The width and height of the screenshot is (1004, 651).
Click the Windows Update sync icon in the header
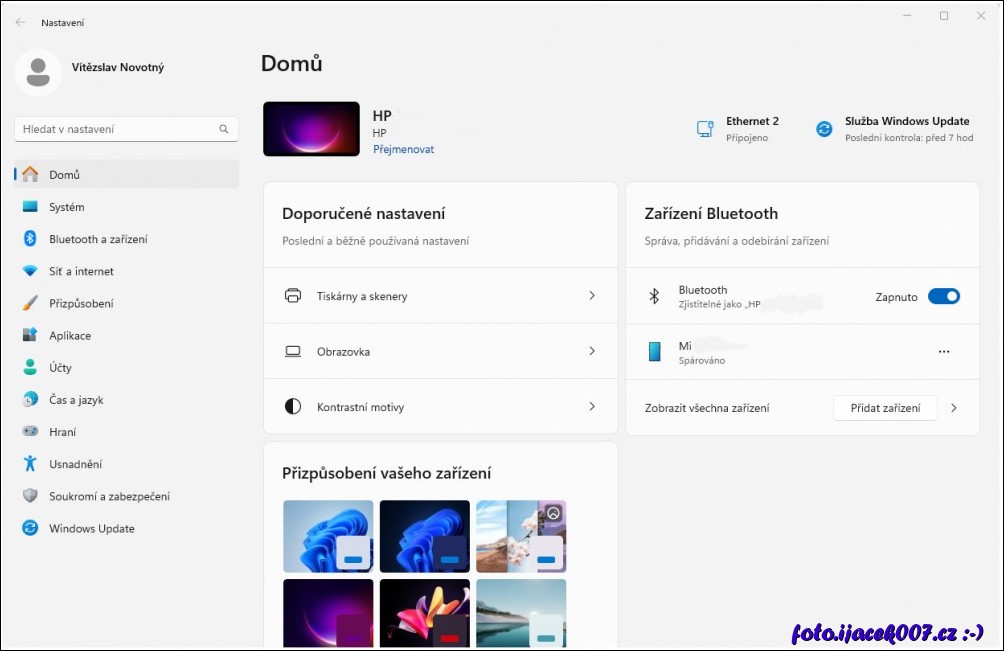tap(824, 129)
